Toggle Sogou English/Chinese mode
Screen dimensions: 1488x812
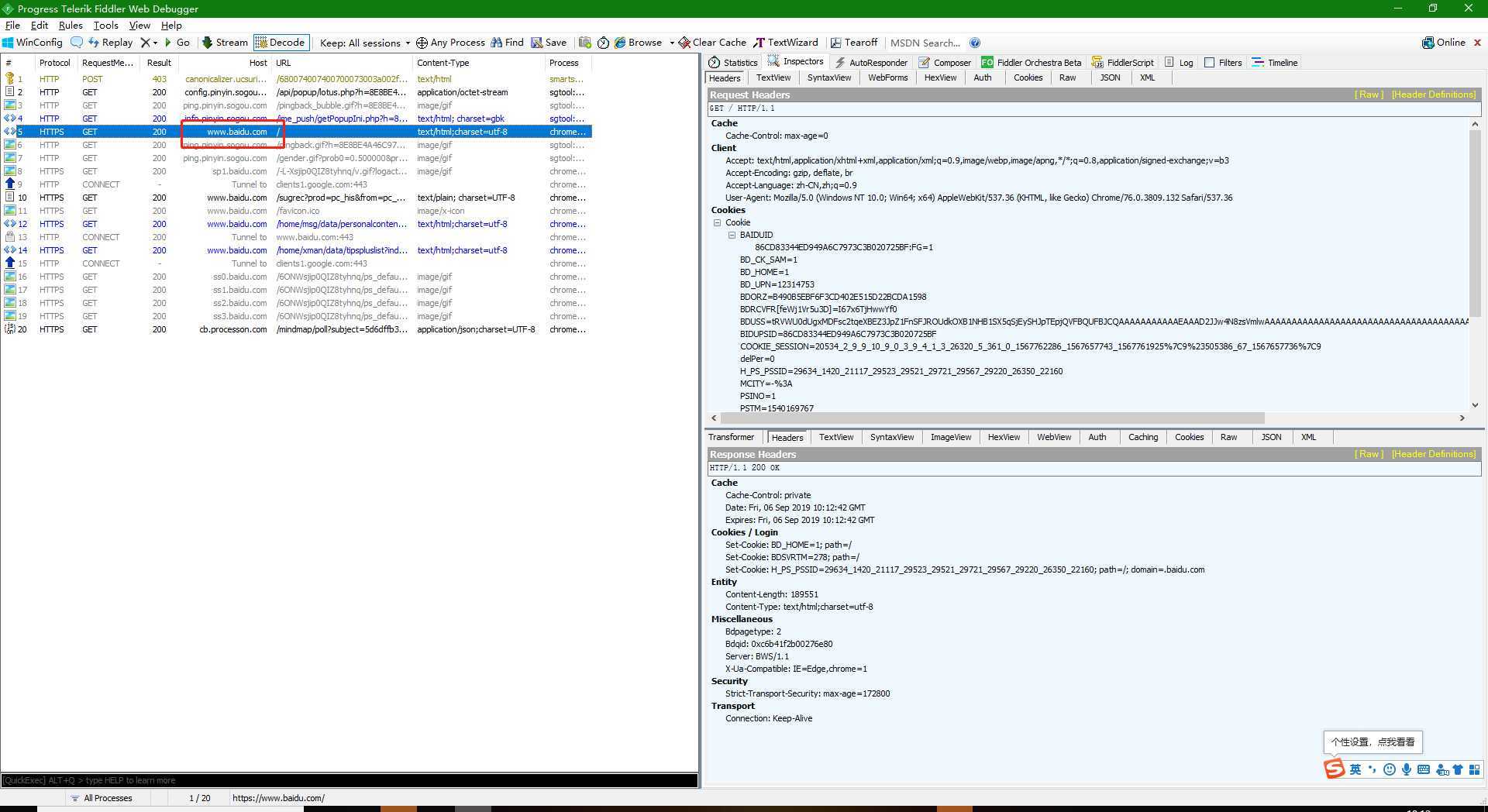click(1355, 769)
